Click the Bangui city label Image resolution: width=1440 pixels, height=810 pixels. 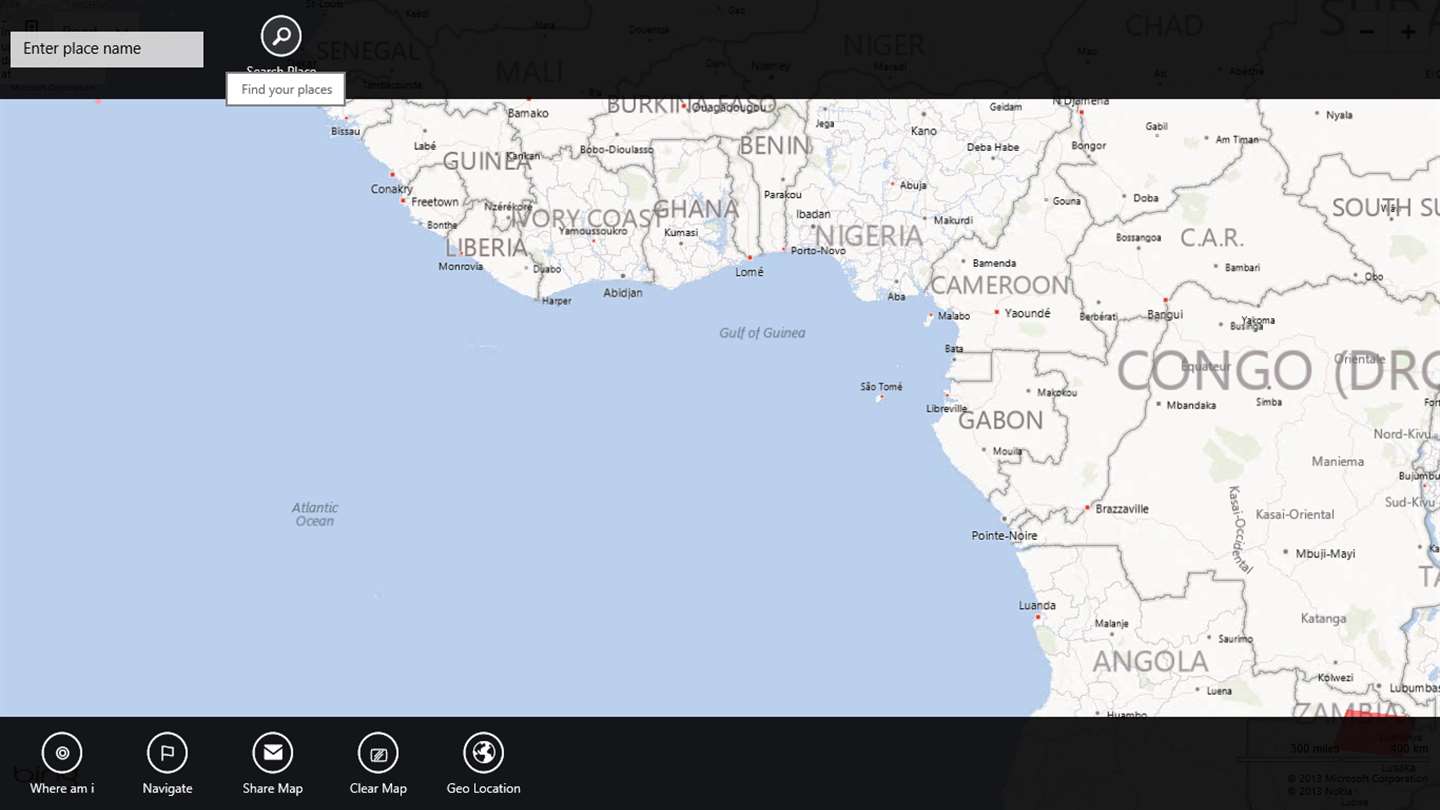[1165, 314]
